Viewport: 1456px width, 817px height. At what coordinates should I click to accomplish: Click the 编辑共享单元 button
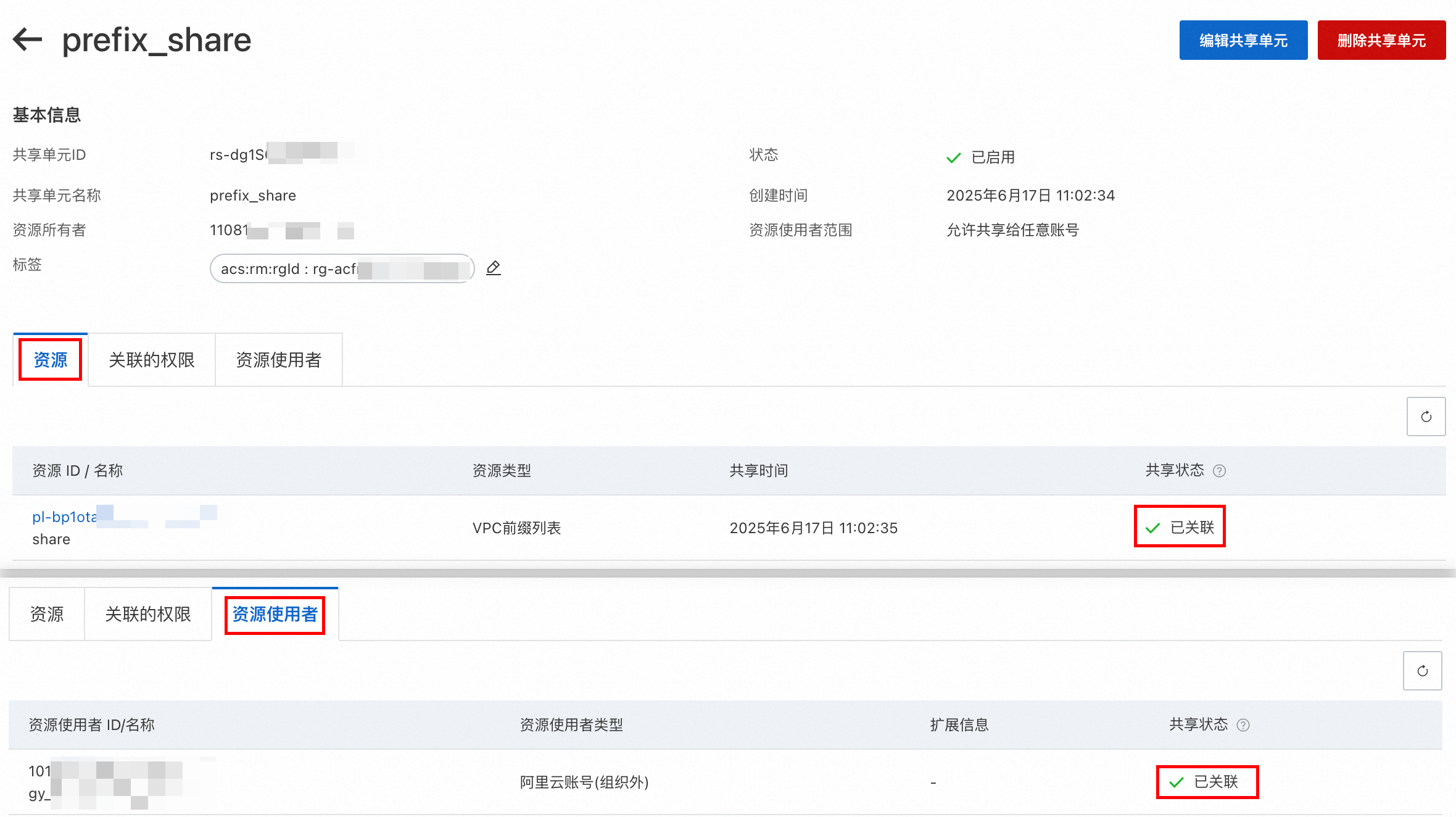tap(1243, 41)
